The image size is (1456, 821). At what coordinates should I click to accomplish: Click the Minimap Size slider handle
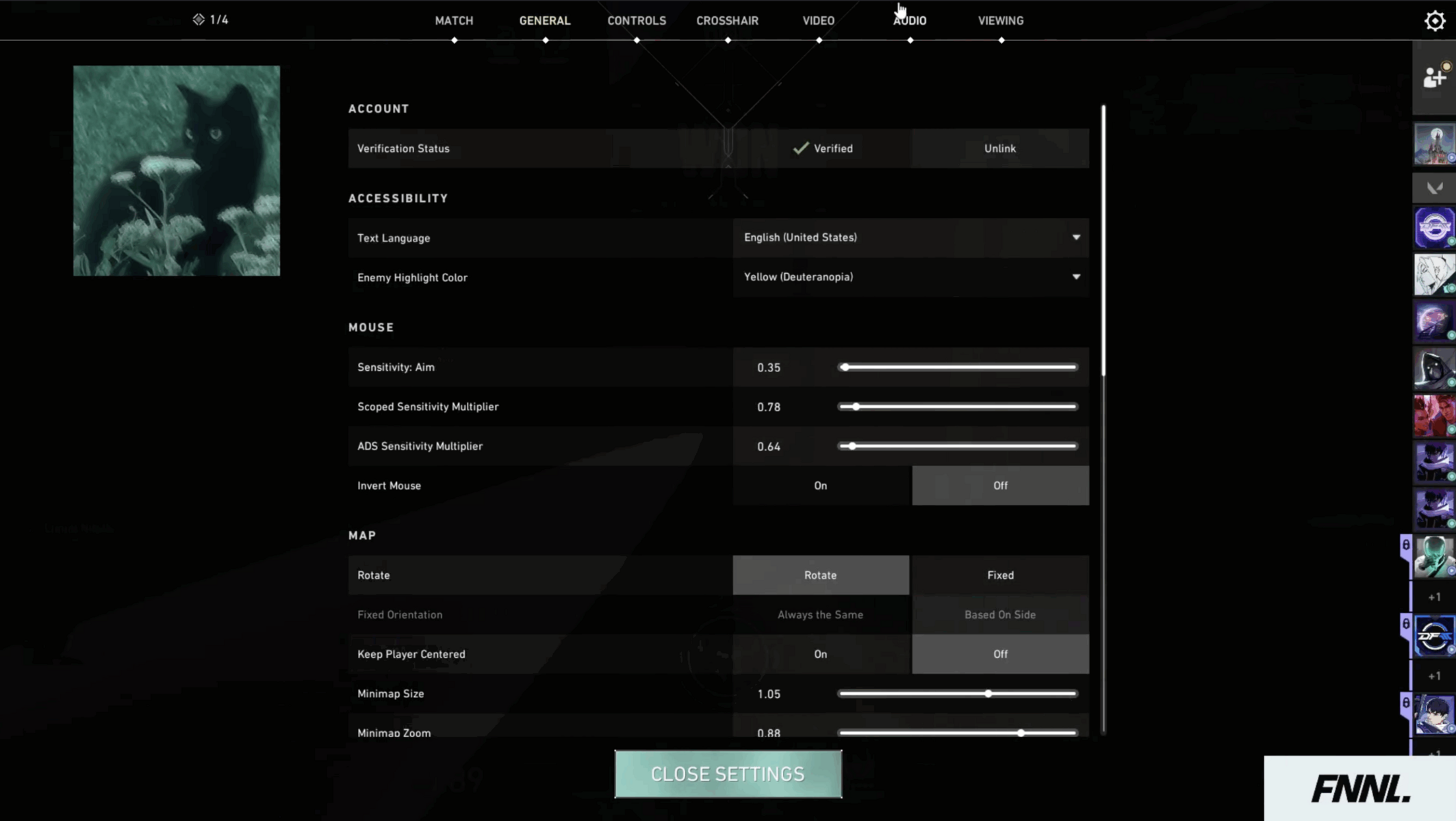click(x=988, y=694)
